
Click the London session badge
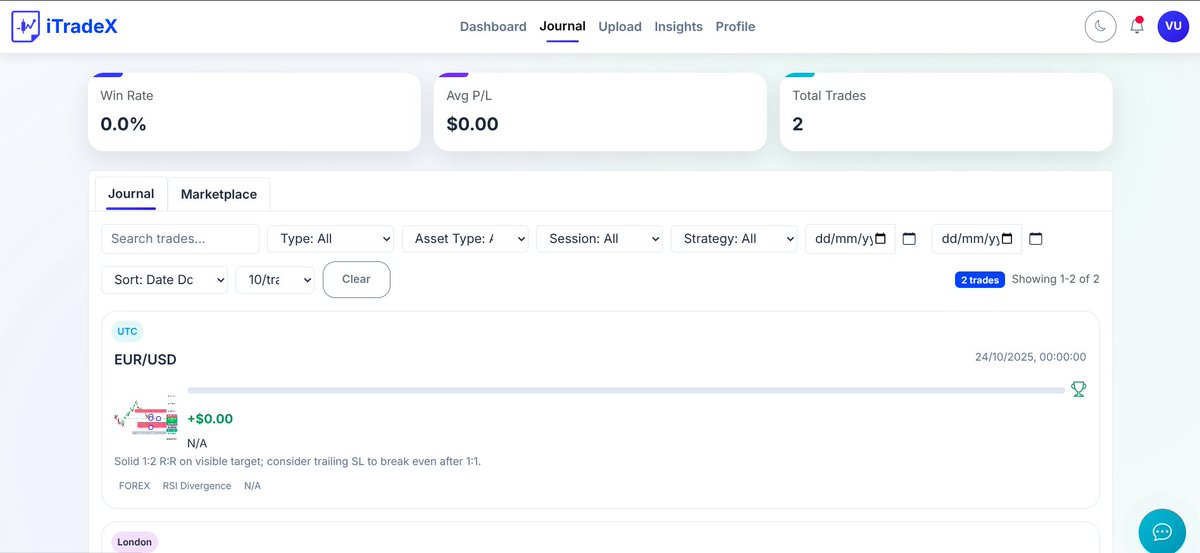pyautogui.click(x=134, y=542)
